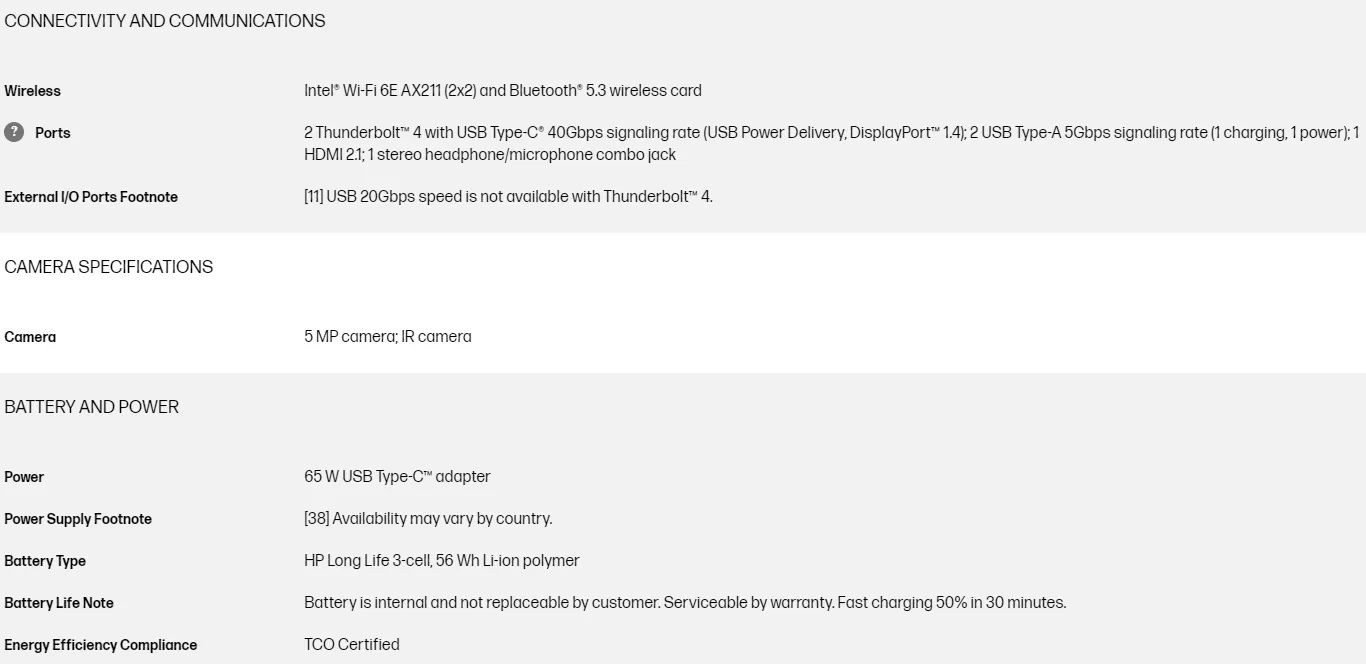The width and height of the screenshot is (1366, 664).
Task: Click the Camera spec label
Action: coord(30,337)
